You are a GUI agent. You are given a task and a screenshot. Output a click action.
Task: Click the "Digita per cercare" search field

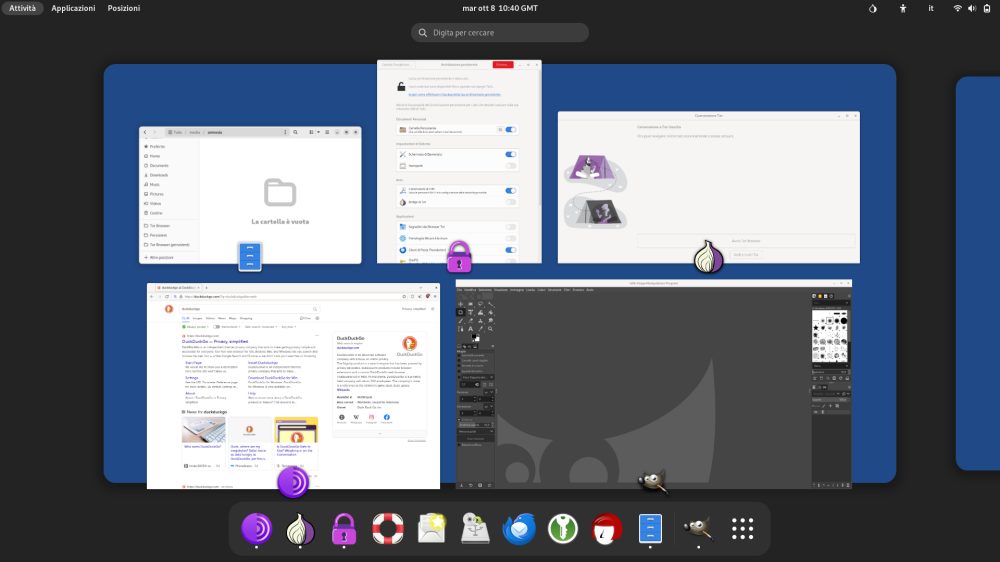[500, 33]
